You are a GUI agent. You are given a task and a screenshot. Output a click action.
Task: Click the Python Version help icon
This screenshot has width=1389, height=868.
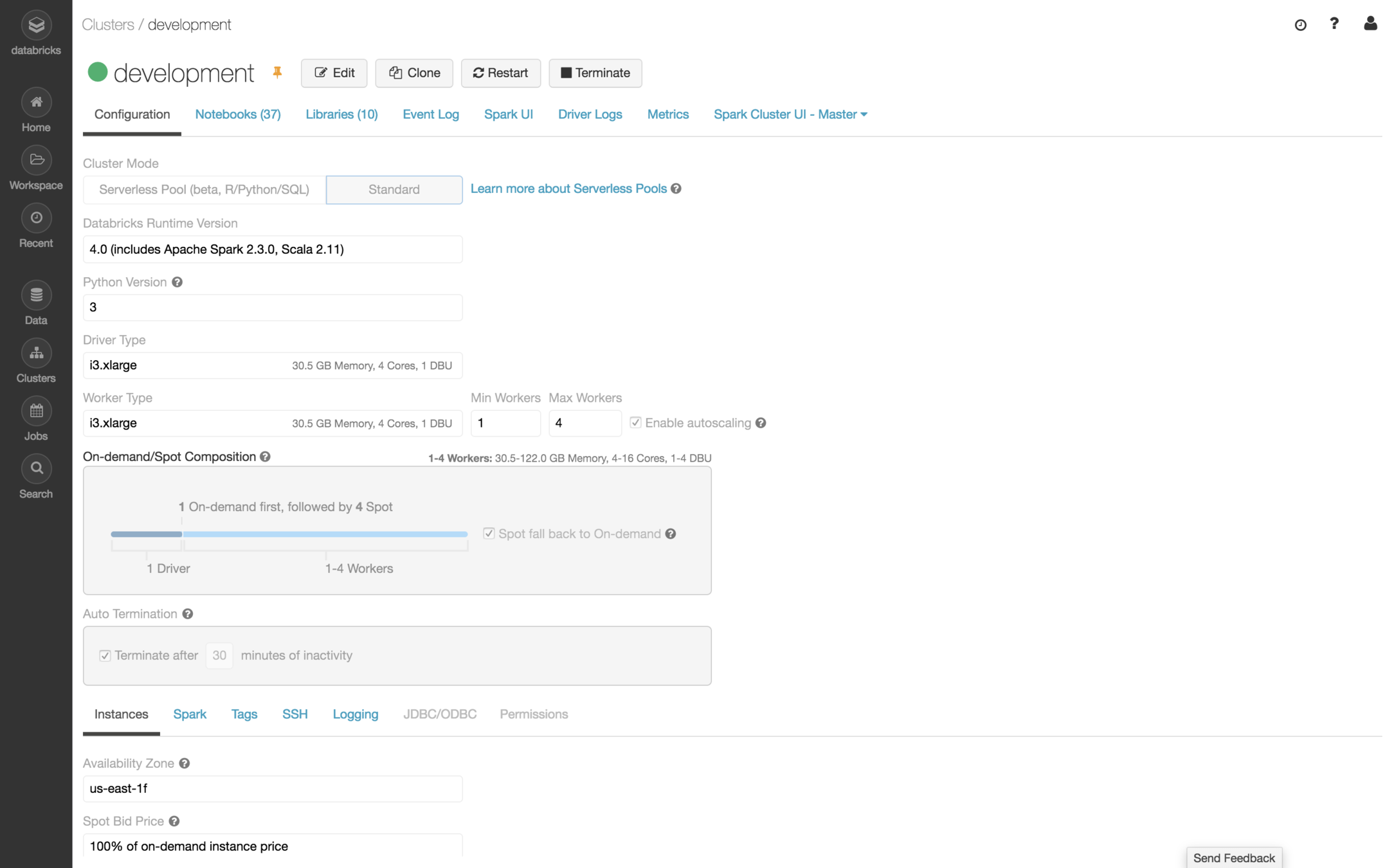pos(177,282)
